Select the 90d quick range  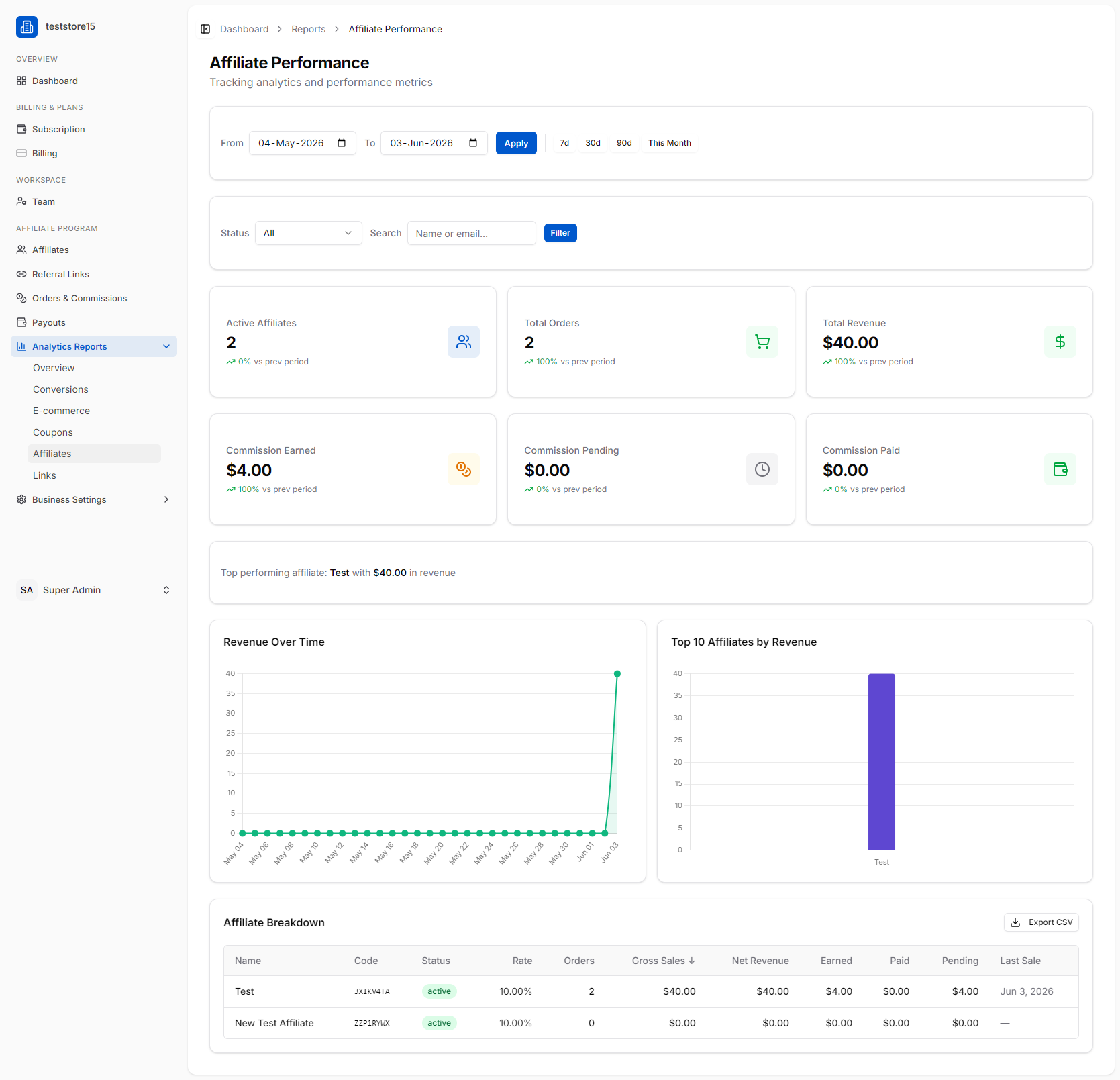pyautogui.click(x=624, y=143)
